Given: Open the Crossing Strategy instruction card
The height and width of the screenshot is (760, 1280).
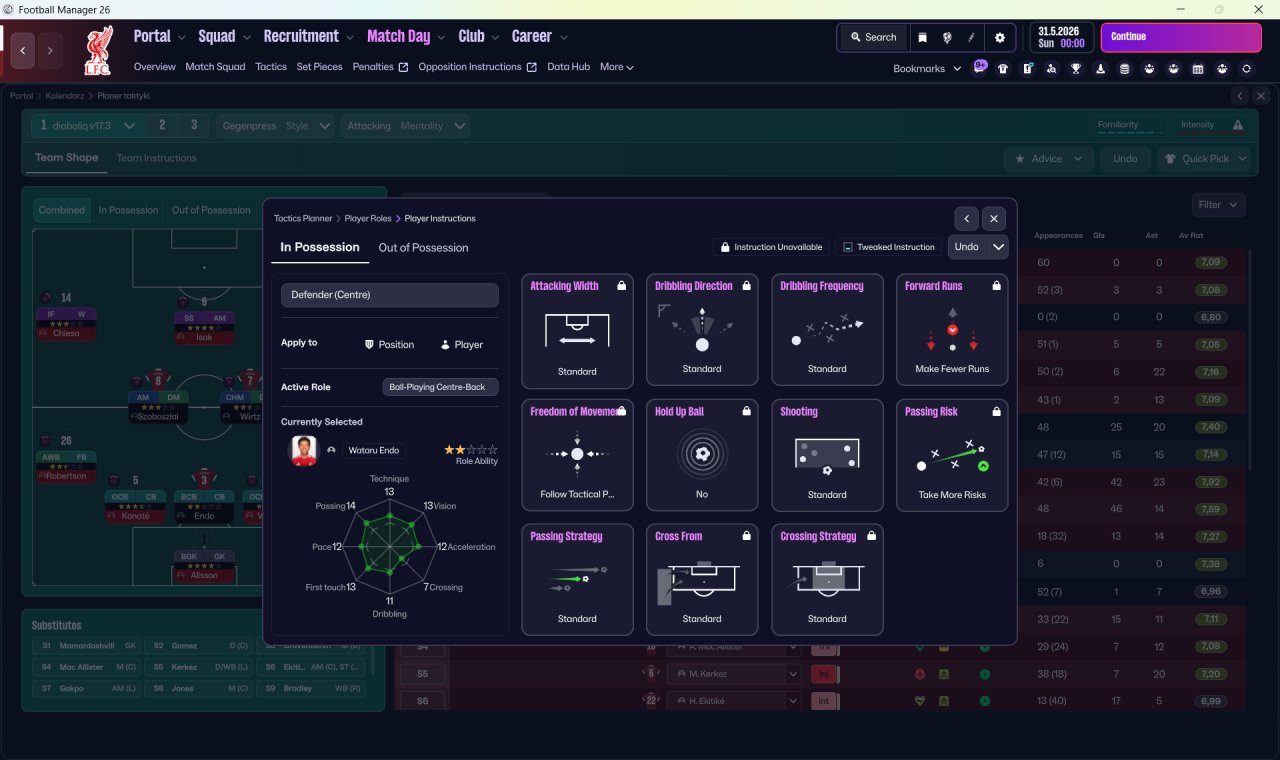Looking at the screenshot, I should [827, 580].
